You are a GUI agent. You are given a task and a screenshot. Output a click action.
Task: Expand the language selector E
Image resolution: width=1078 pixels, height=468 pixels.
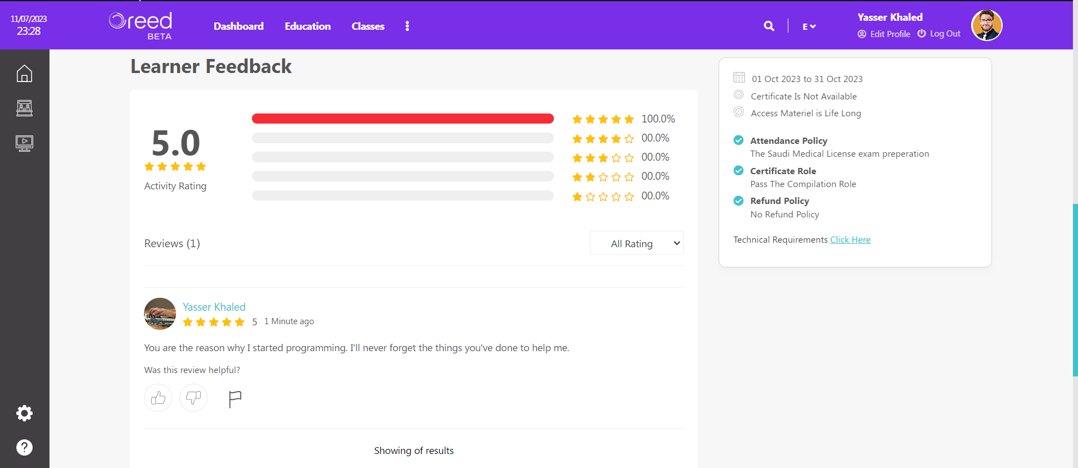click(x=809, y=26)
